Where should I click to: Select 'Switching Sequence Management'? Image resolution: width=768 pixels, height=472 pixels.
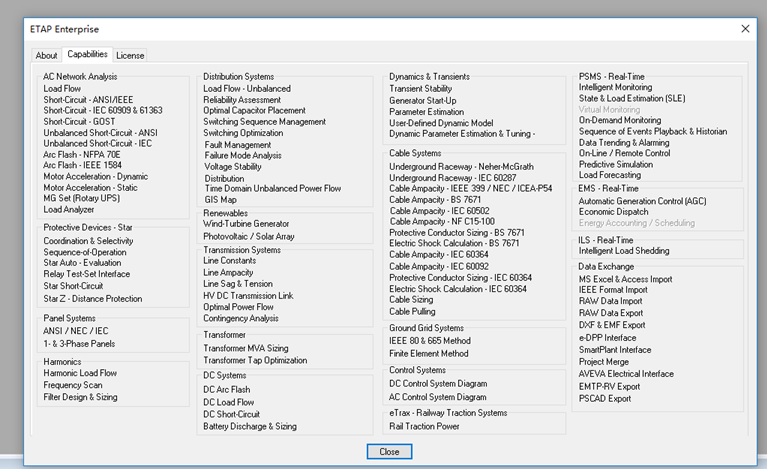(264, 121)
